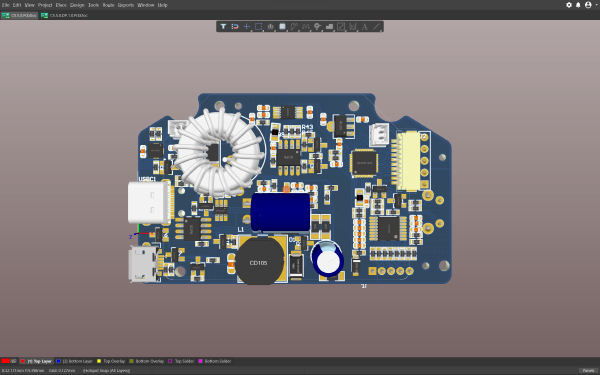Open the Reports menu
Screen dimensions: 600x375
[x=126, y=5]
